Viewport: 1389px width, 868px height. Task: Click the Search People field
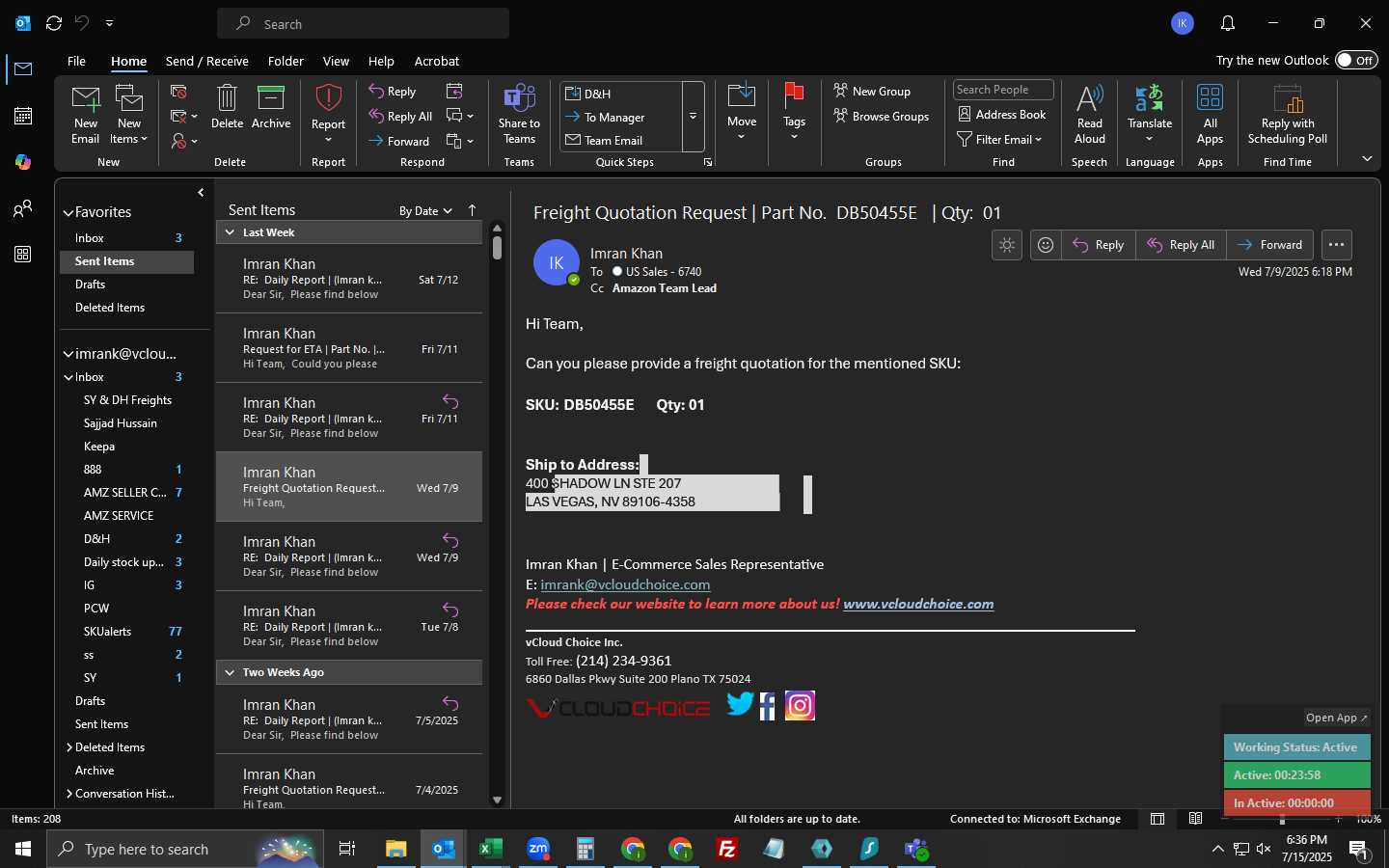point(1003,90)
